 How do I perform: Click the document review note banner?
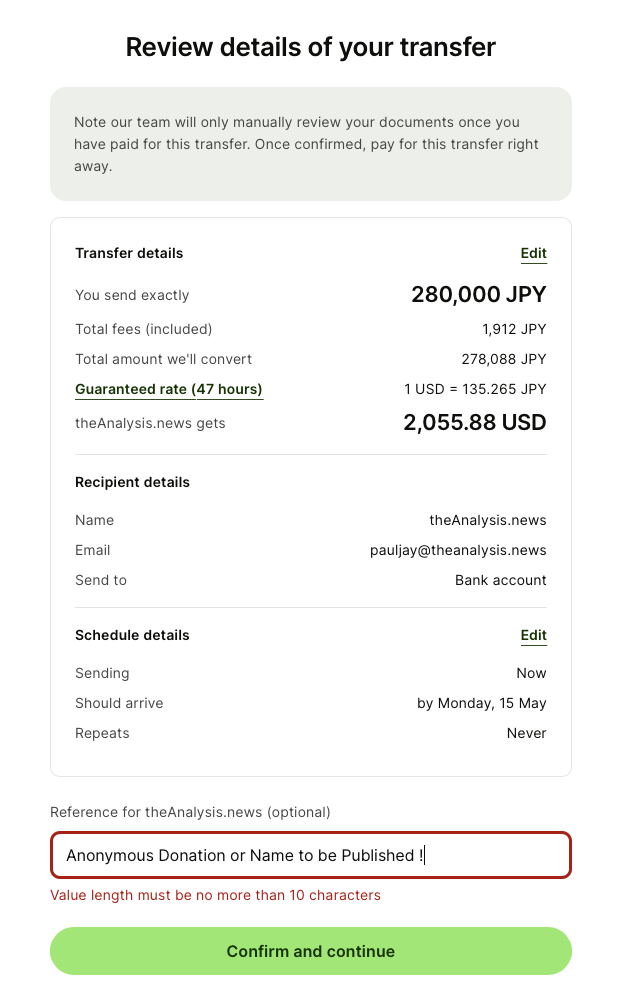[x=310, y=144]
